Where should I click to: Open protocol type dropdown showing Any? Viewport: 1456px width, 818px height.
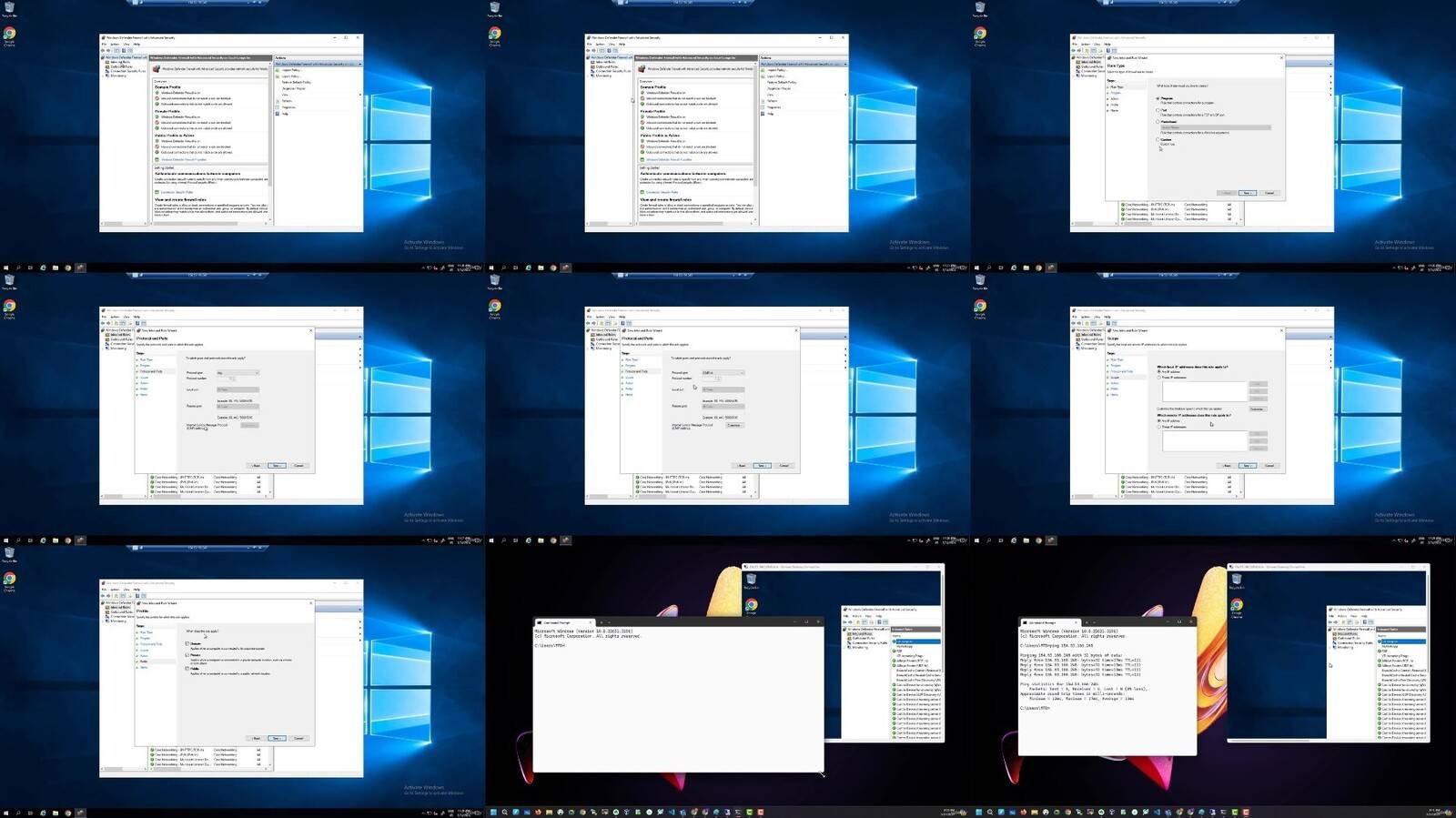point(238,372)
